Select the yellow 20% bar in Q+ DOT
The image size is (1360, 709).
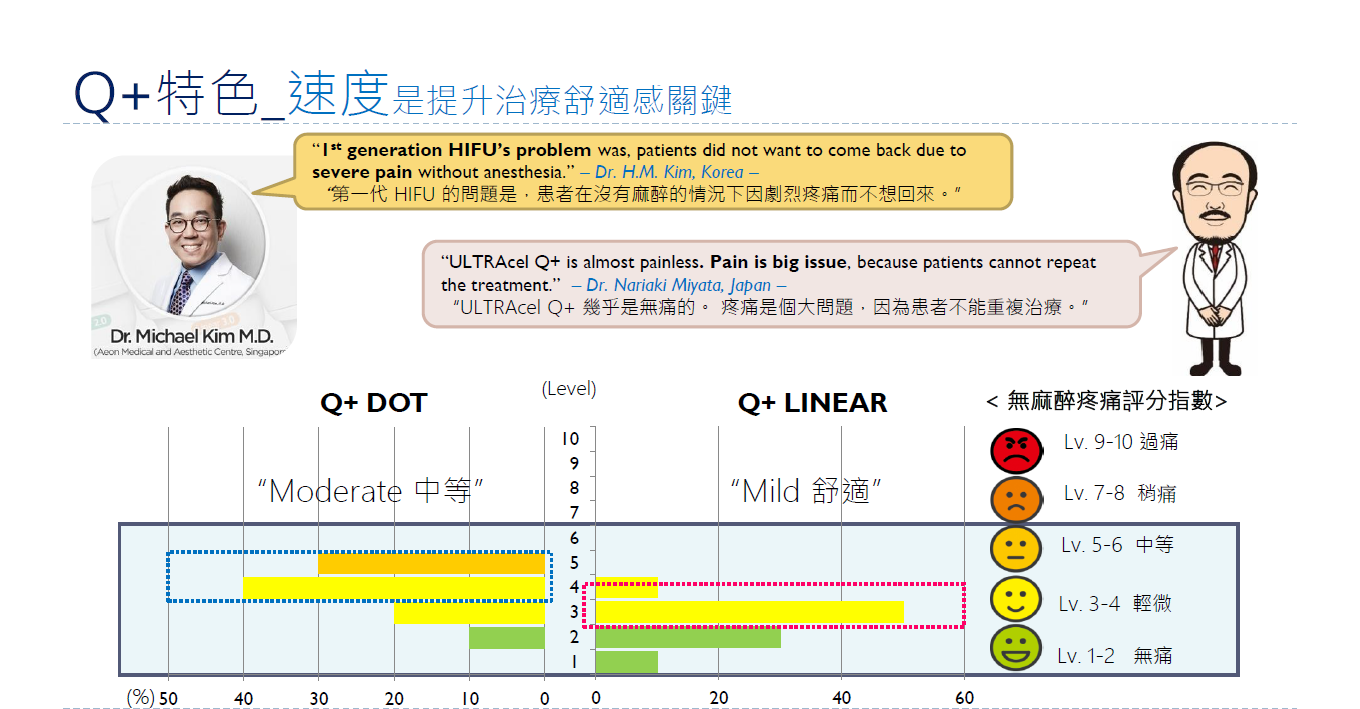coord(469,612)
